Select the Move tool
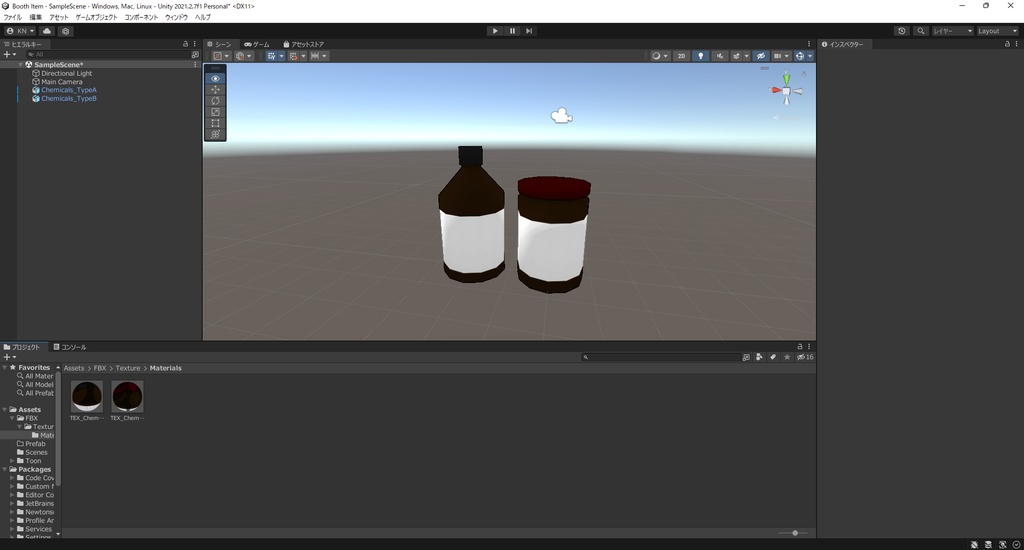Viewport: 1024px width, 550px height. click(x=216, y=89)
